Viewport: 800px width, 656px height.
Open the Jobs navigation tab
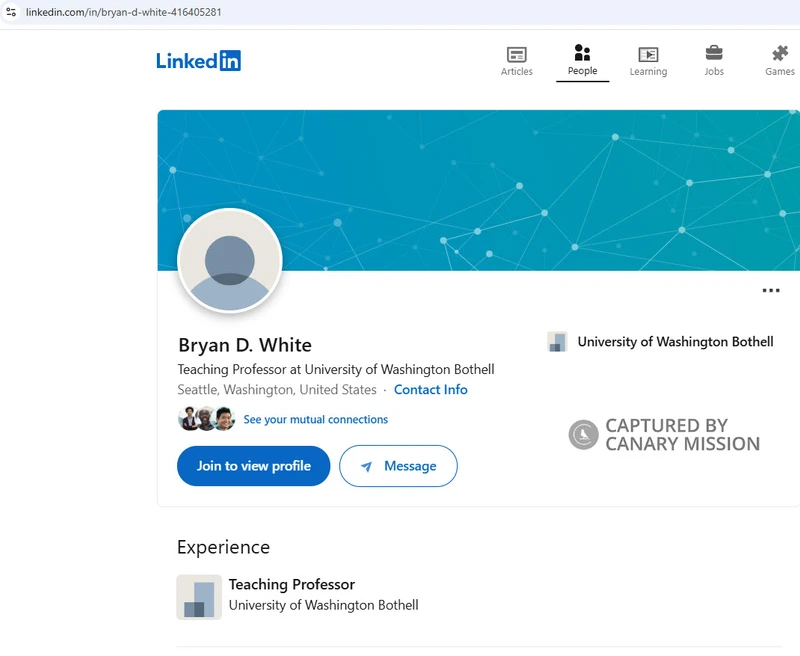coord(714,61)
